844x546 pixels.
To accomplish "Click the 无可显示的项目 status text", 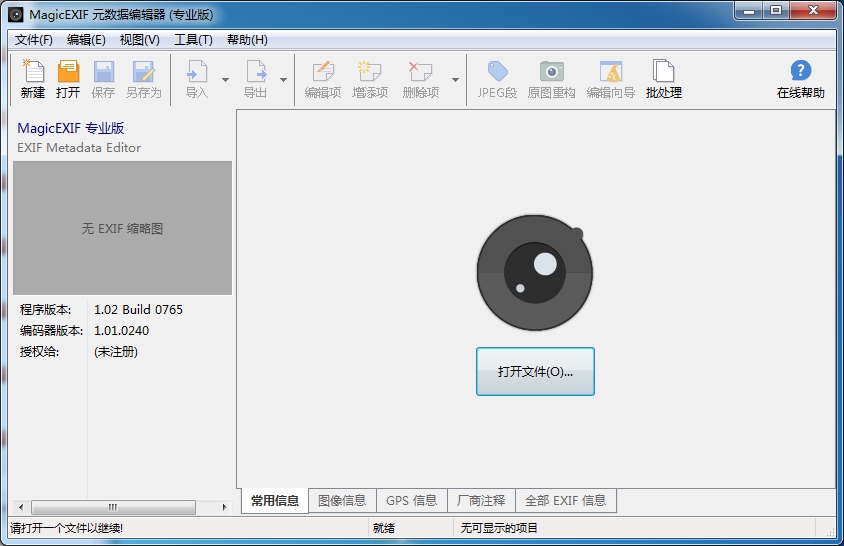I will tap(498, 528).
